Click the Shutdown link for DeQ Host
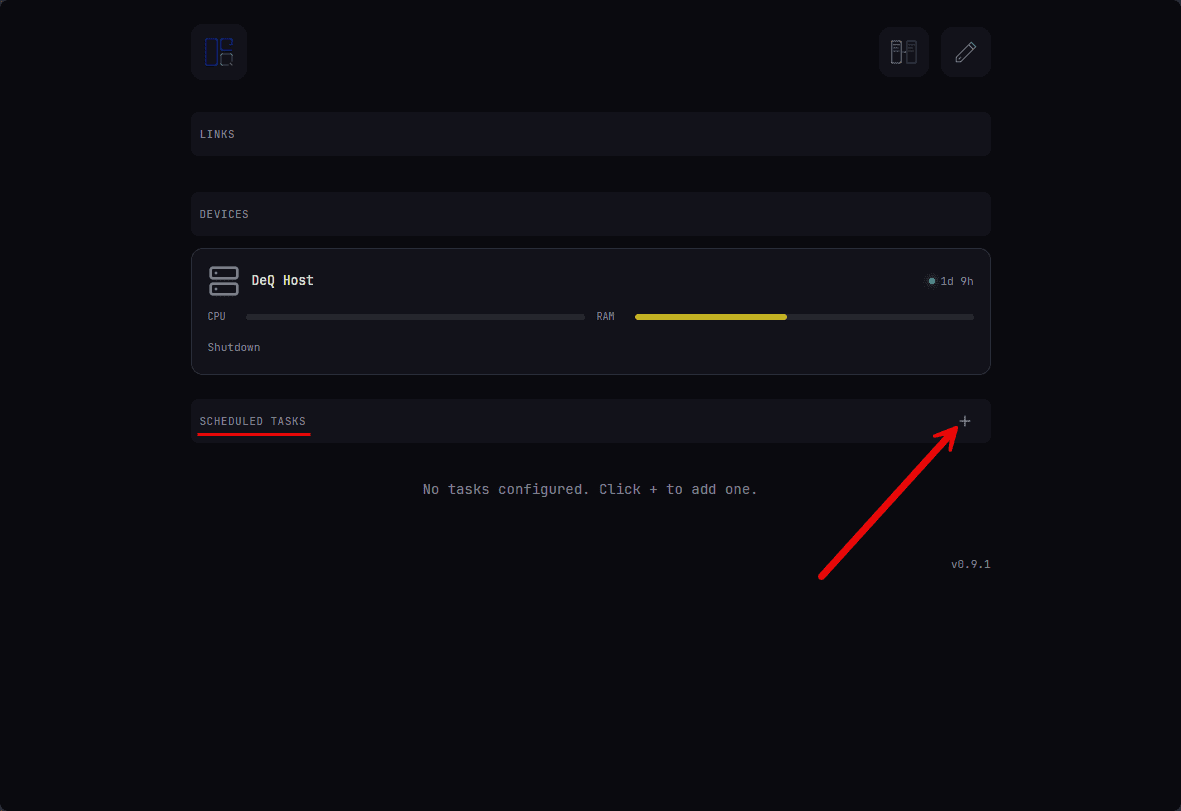This screenshot has height=811, width=1181. point(233,347)
